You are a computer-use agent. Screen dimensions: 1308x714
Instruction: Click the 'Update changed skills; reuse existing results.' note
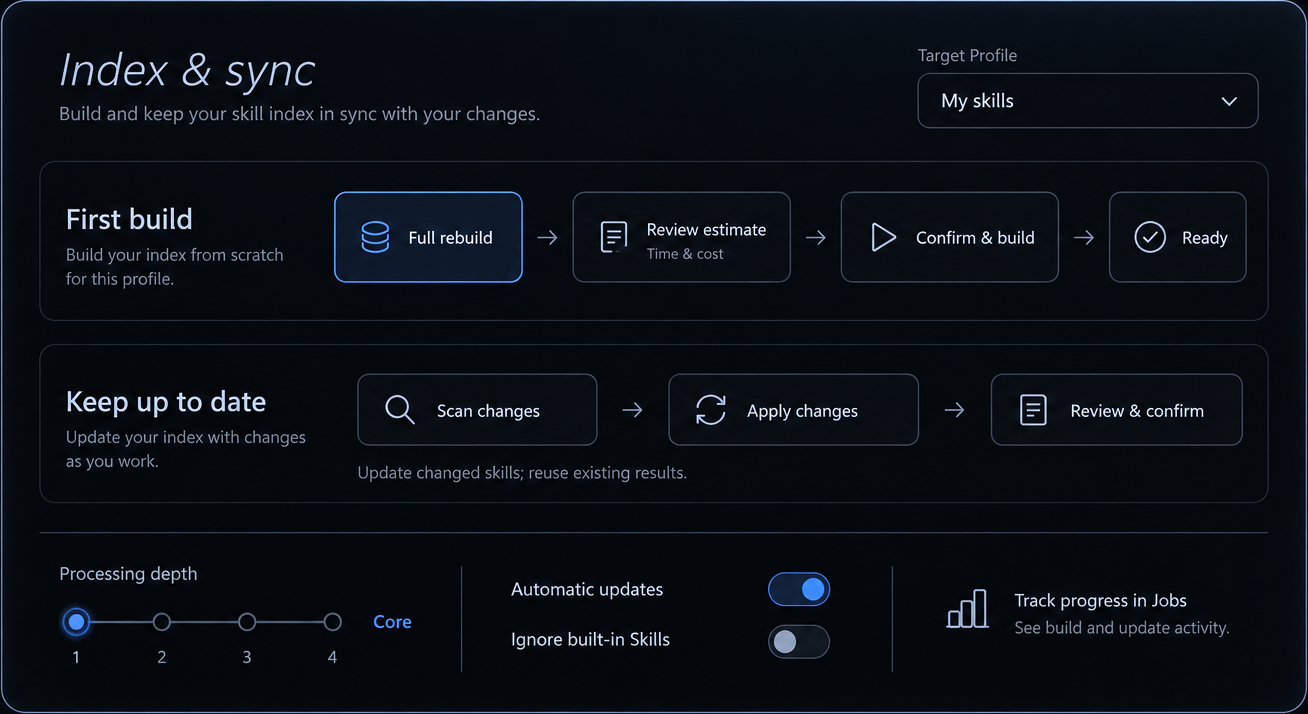click(522, 472)
